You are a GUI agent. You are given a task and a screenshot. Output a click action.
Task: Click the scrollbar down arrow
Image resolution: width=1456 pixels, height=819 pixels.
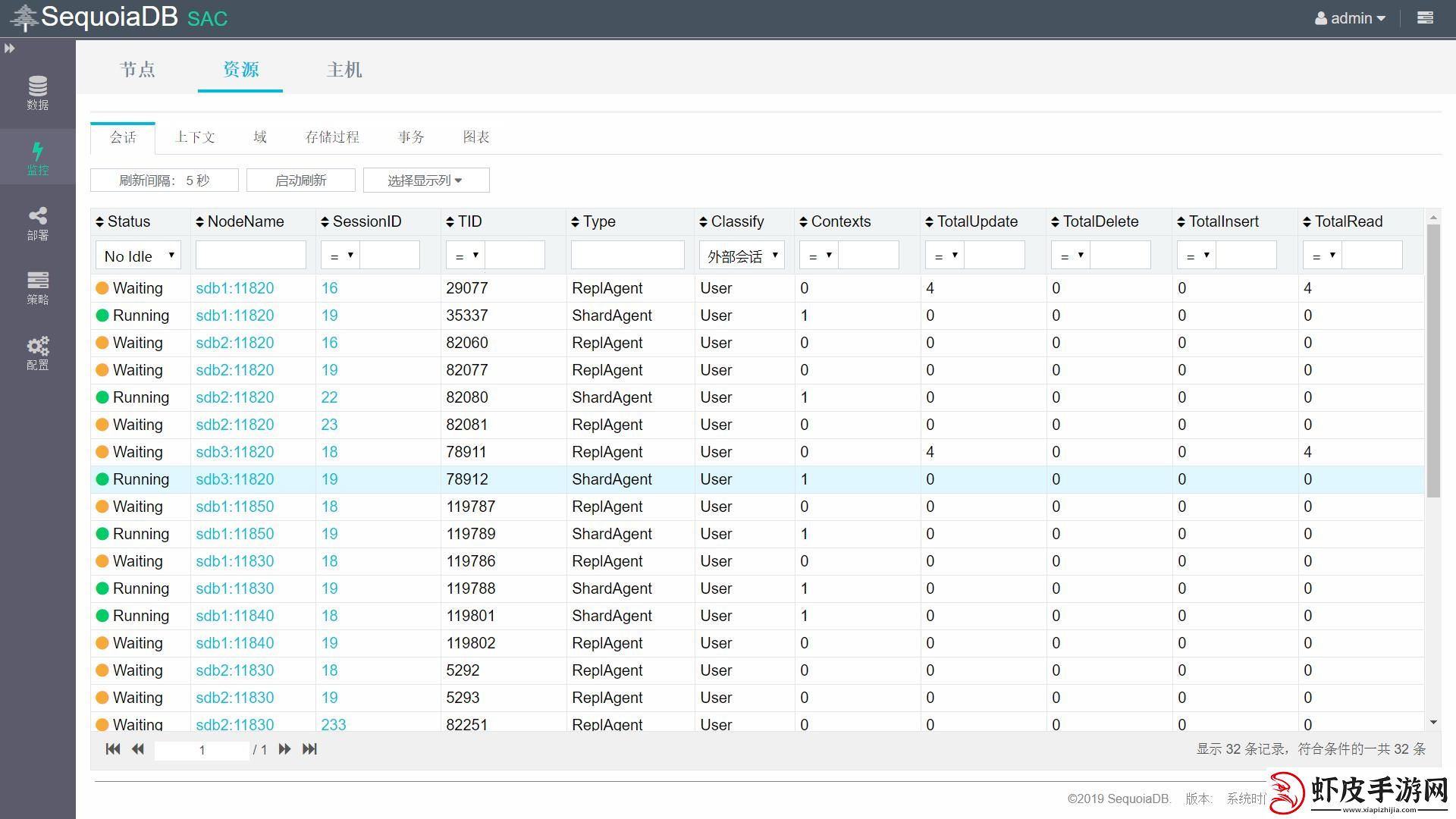pos(1433,723)
